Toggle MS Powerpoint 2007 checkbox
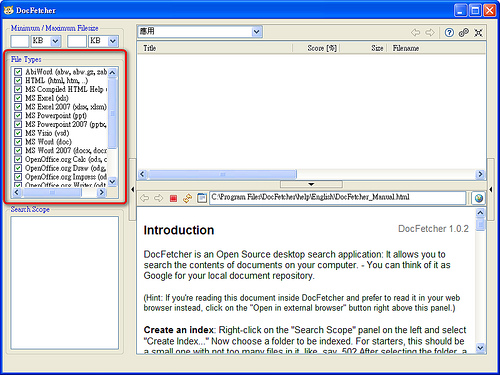This screenshot has width=500, height=375. tap(18, 124)
